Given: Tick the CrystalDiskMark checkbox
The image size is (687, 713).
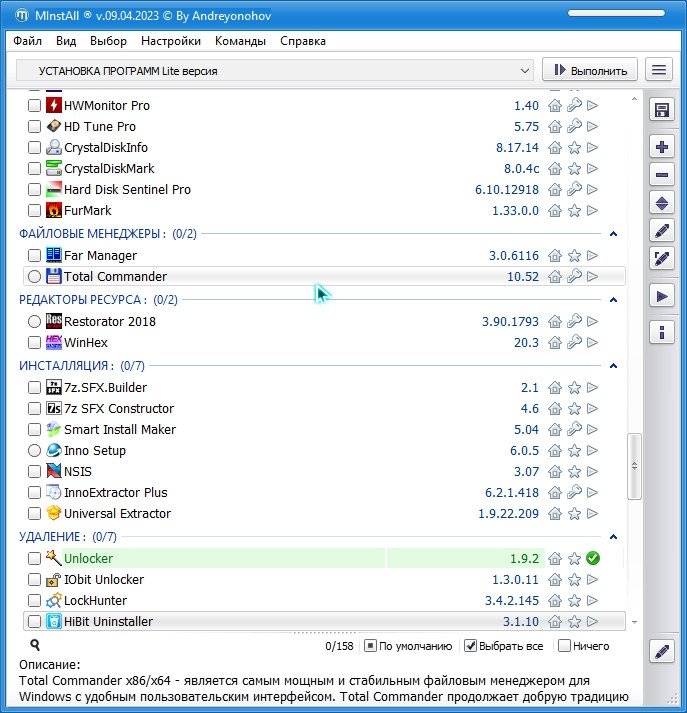Looking at the screenshot, I should (34, 169).
